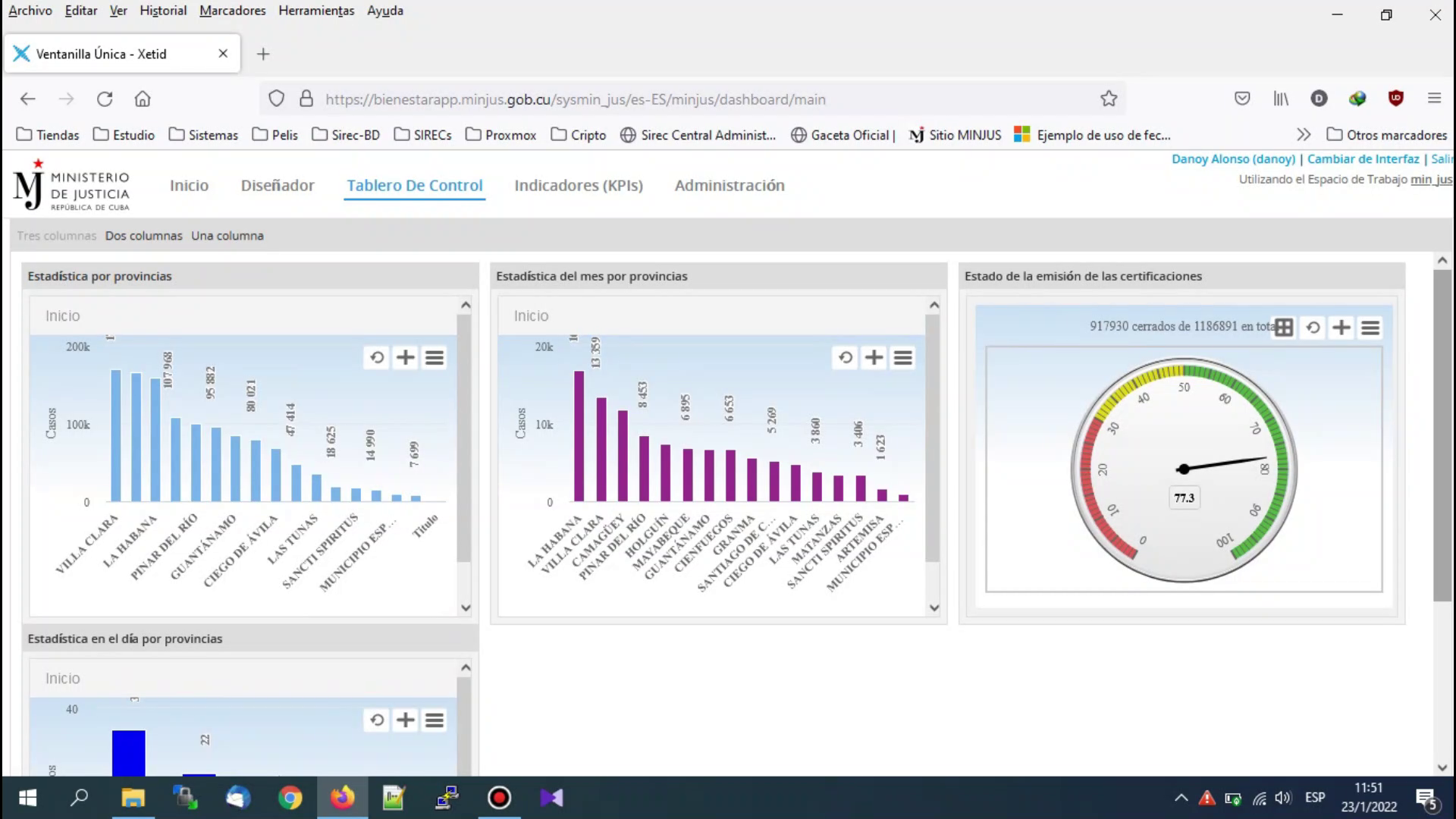This screenshot has width=1456, height=819.
Task: Show more bookmarks chevron
Action: [x=1304, y=135]
